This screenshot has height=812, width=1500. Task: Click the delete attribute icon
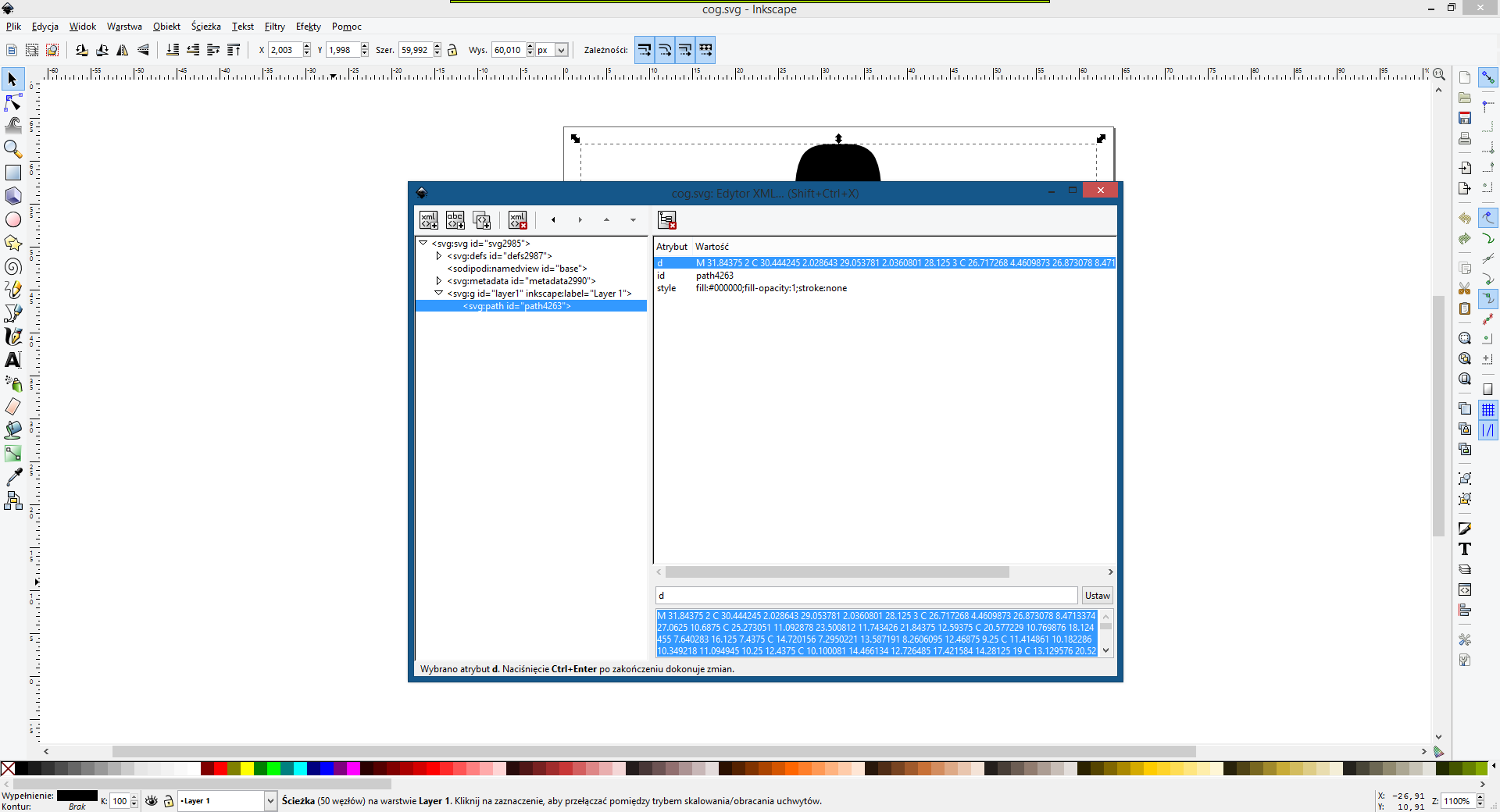pyautogui.click(x=666, y=220)
